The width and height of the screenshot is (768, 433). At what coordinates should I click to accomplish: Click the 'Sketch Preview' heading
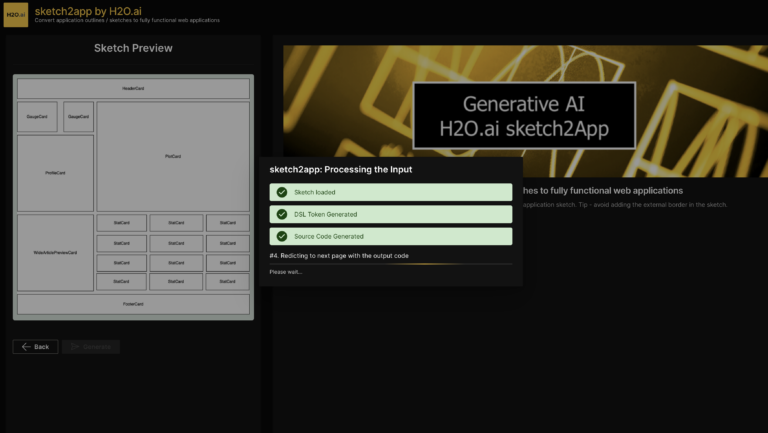(133, 48)
